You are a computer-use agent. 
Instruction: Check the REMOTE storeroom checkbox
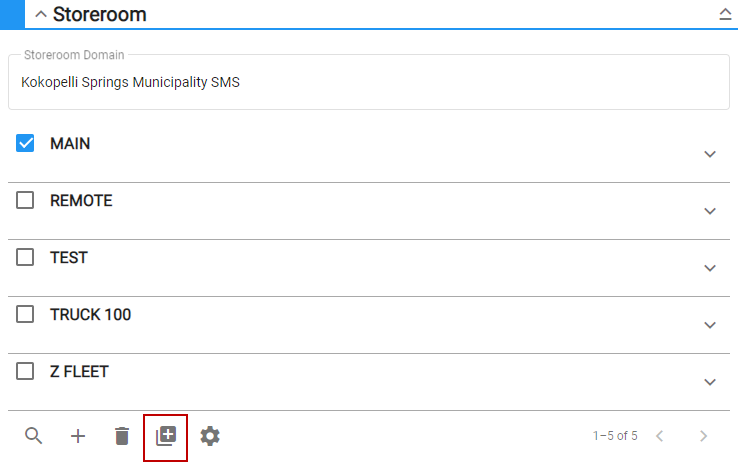coord(26,201)
